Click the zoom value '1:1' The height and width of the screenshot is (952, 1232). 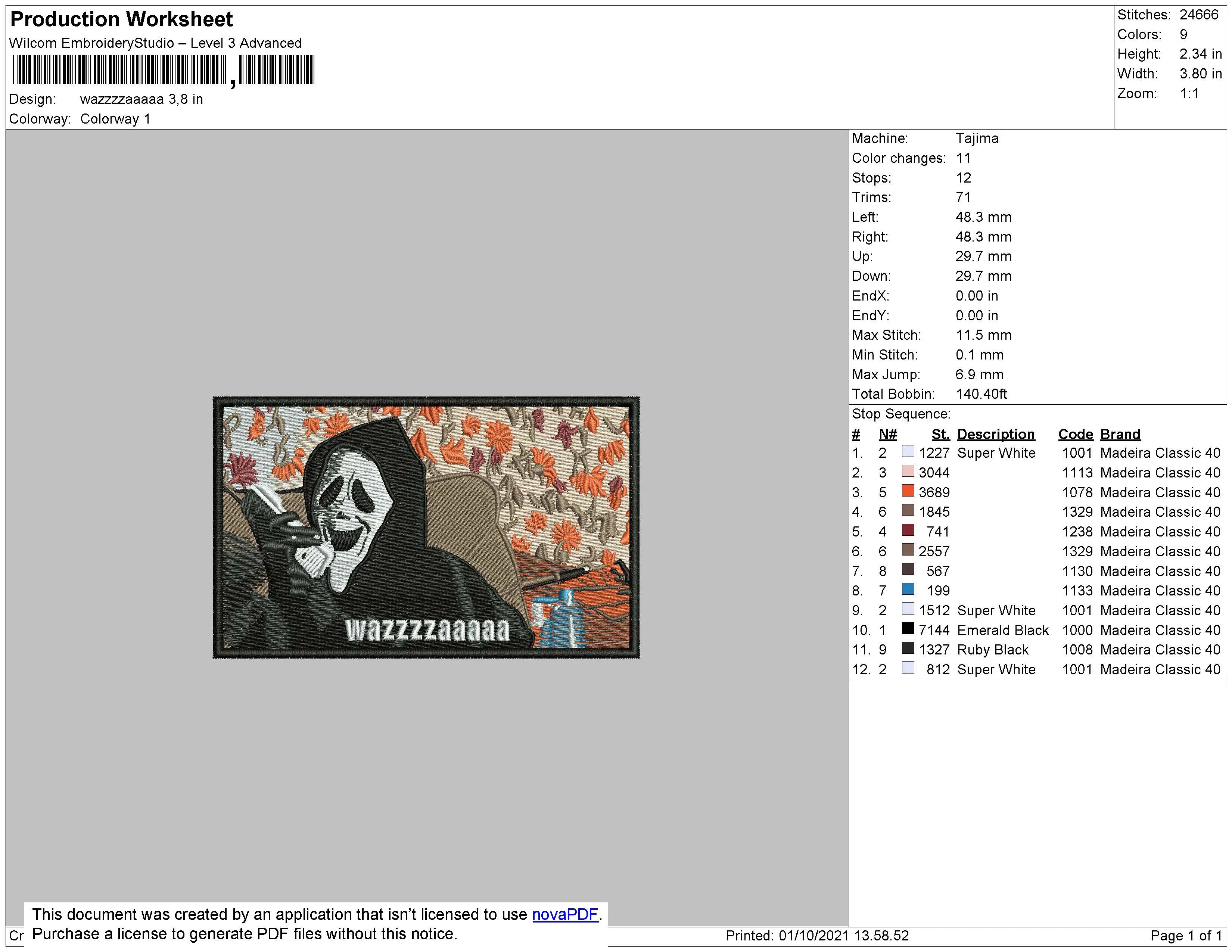(x=1189, y=94)
